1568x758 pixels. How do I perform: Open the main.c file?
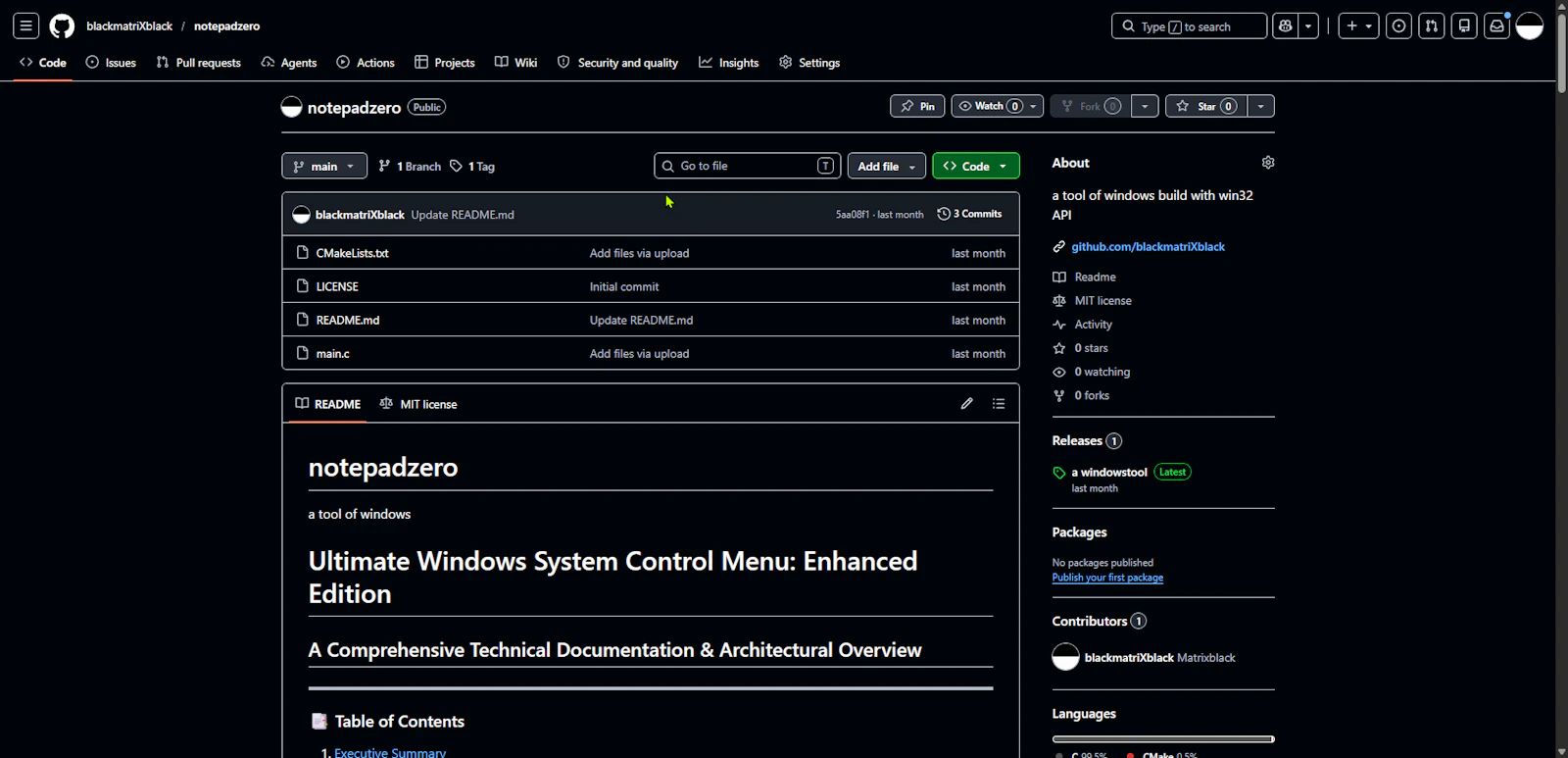click(333, 354)
